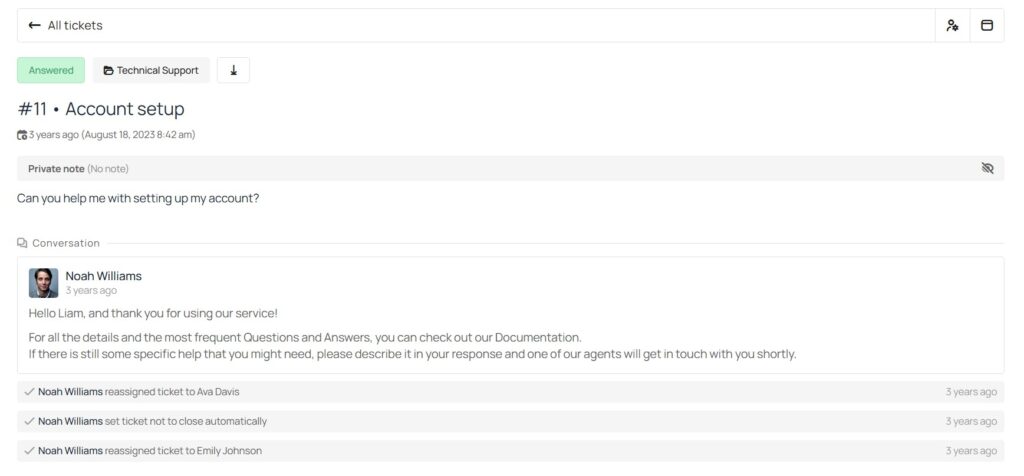Open the Technical Support category selector
Image resolution: width=1024 pixels, height=476 pixels.
(x=151, y=70)
